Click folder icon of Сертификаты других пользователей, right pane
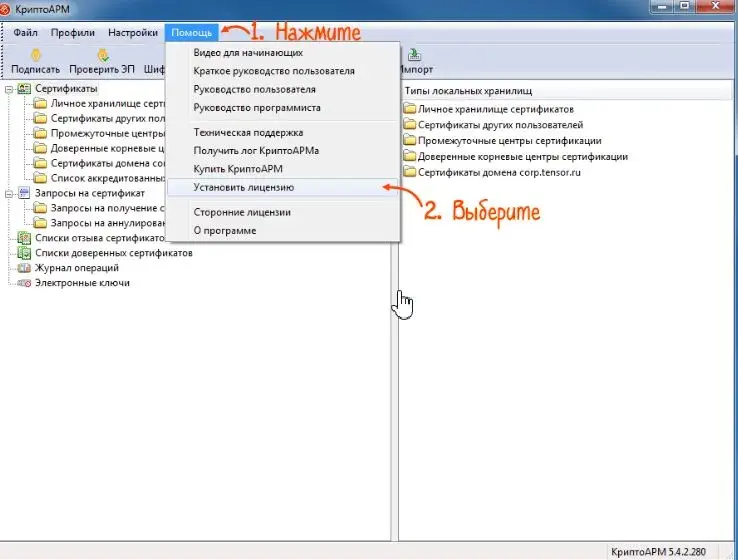The height and width of the screenshot is (560, 738). click(410, 125)
